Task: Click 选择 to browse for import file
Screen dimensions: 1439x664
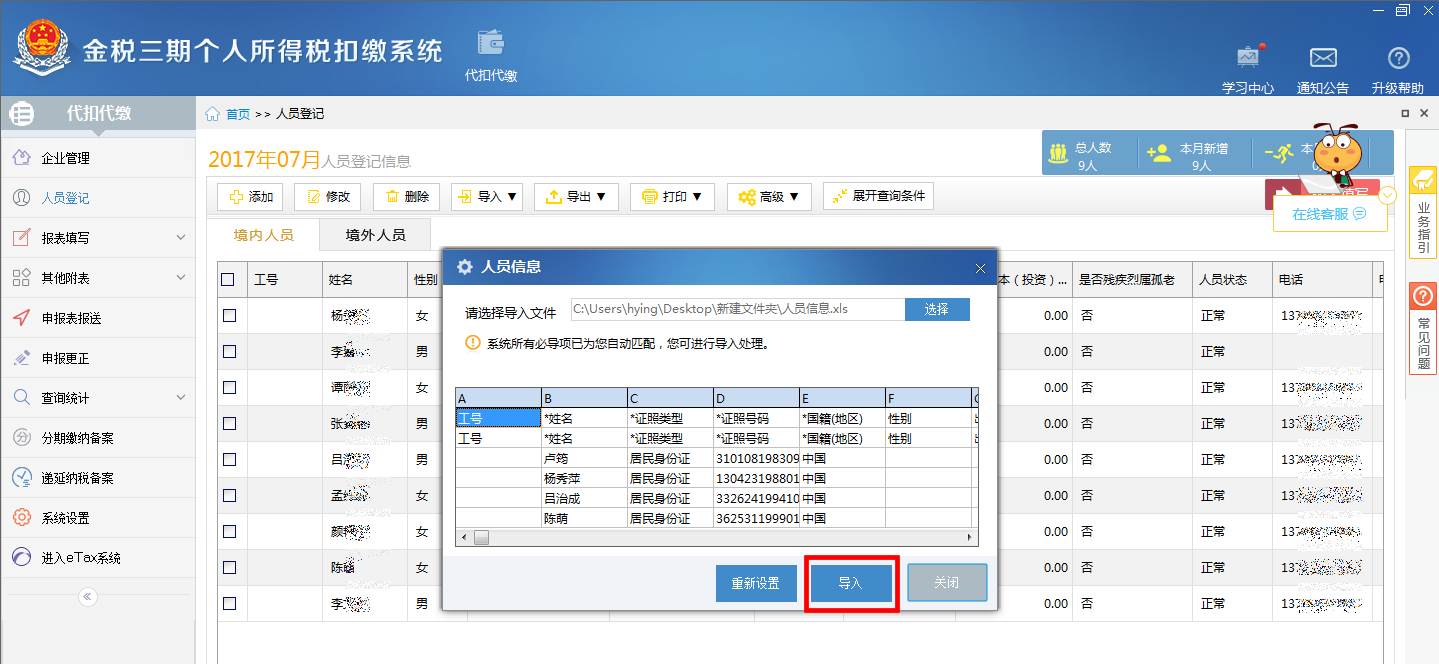Action: tap(936, 310)
